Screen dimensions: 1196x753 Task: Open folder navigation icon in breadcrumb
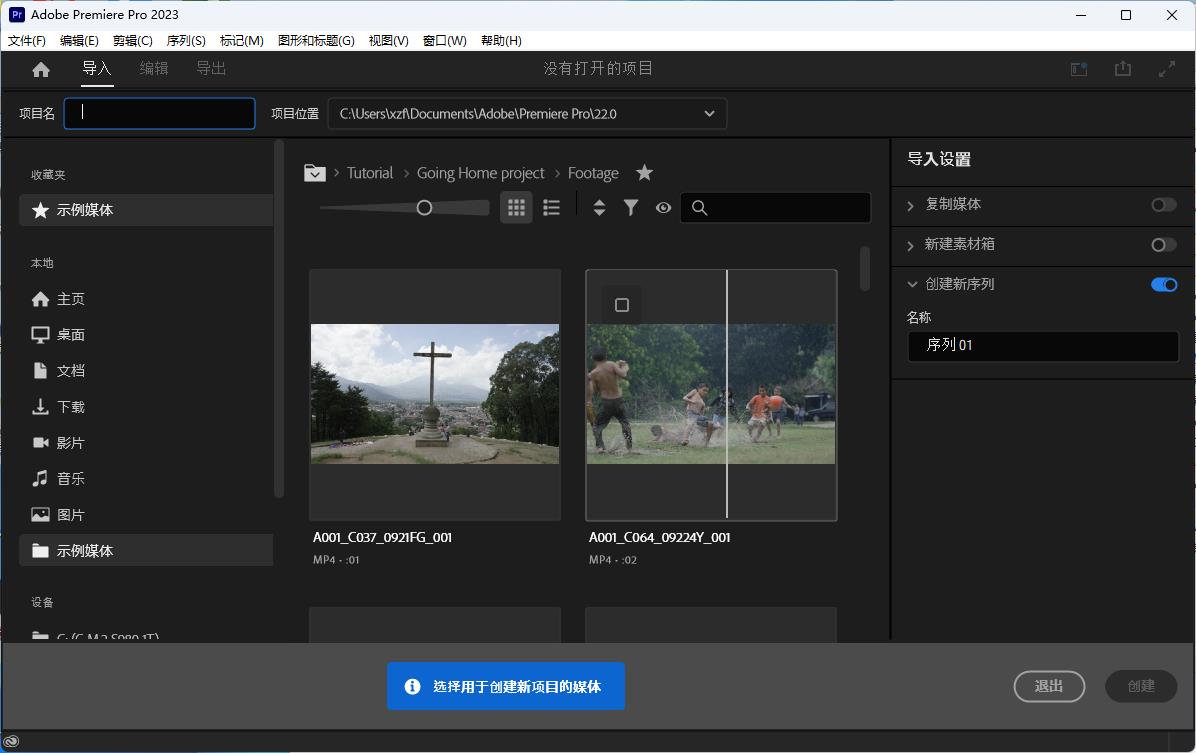(314, 173)
